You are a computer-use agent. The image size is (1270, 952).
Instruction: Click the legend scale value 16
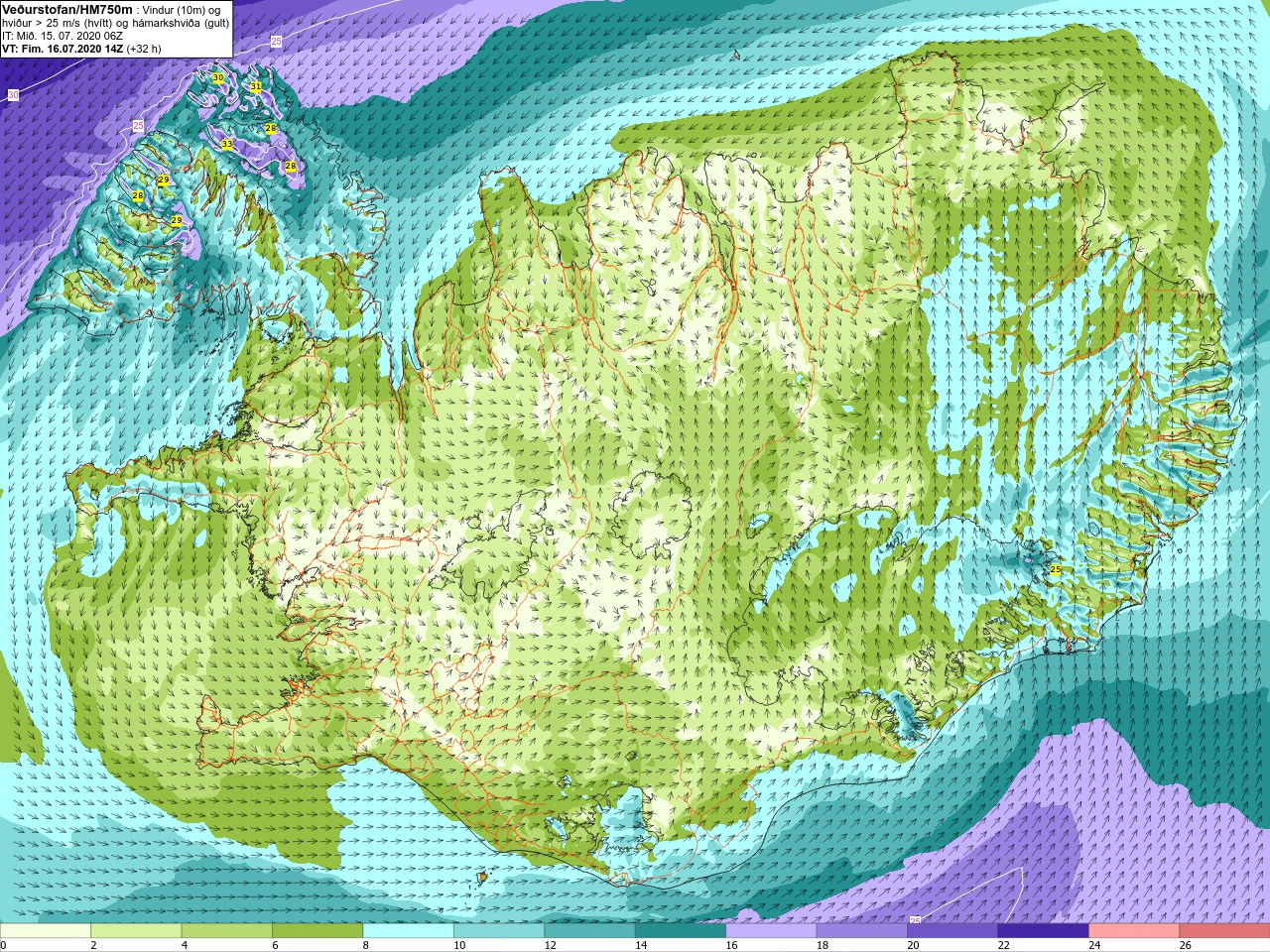(732, 945)
